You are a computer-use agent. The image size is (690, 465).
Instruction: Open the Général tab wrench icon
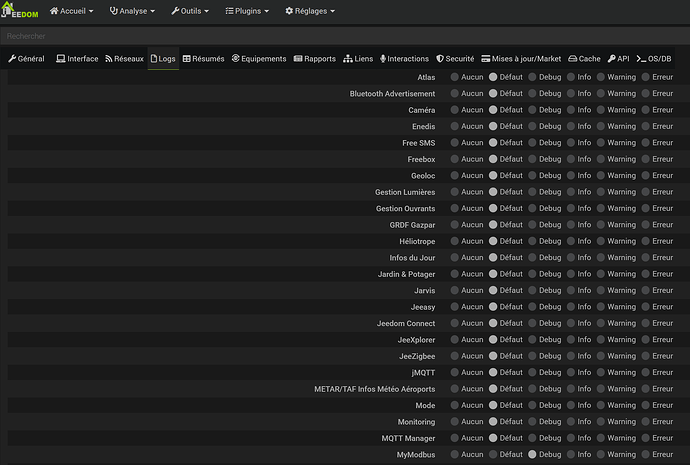click(x=12, y=59)
